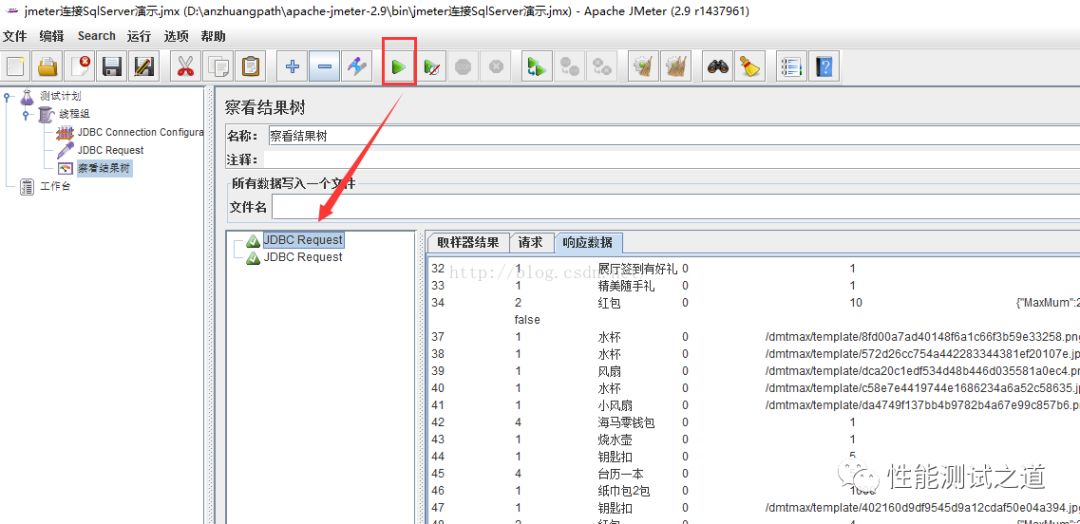Click the Remote Shutdown All icon

(x=603, y=67)
